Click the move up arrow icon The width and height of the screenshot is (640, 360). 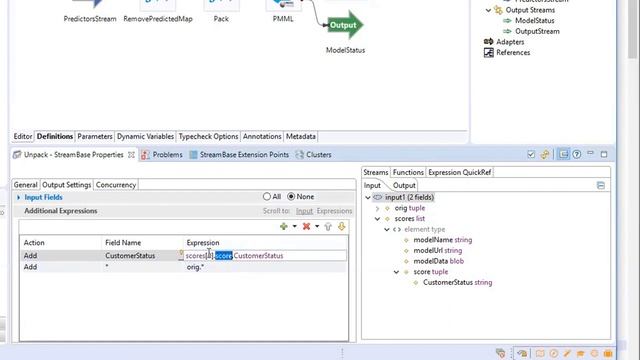(328, 227)
